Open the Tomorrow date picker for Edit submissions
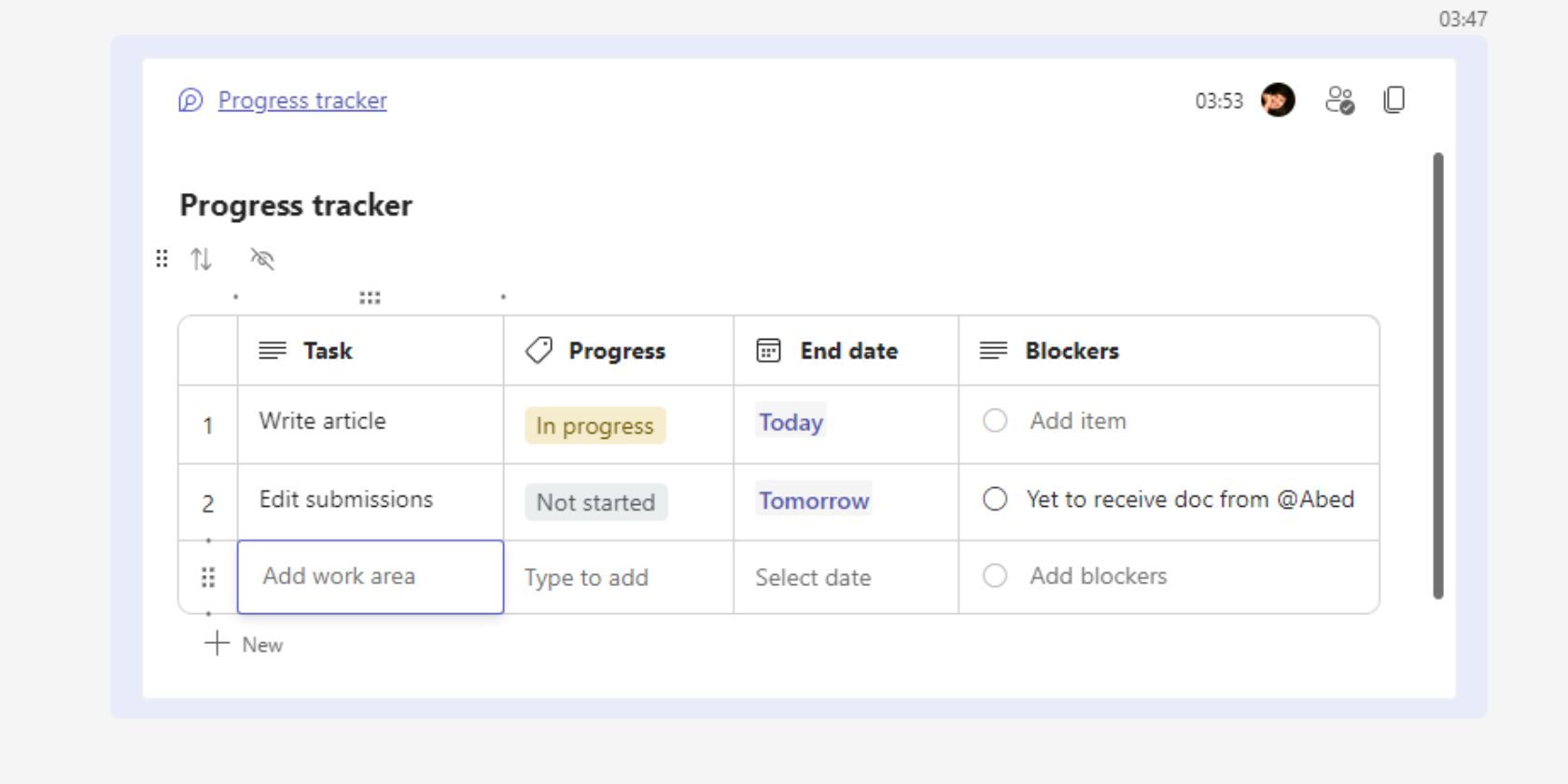Screen dimensions: 1568x784 (813, 500)
